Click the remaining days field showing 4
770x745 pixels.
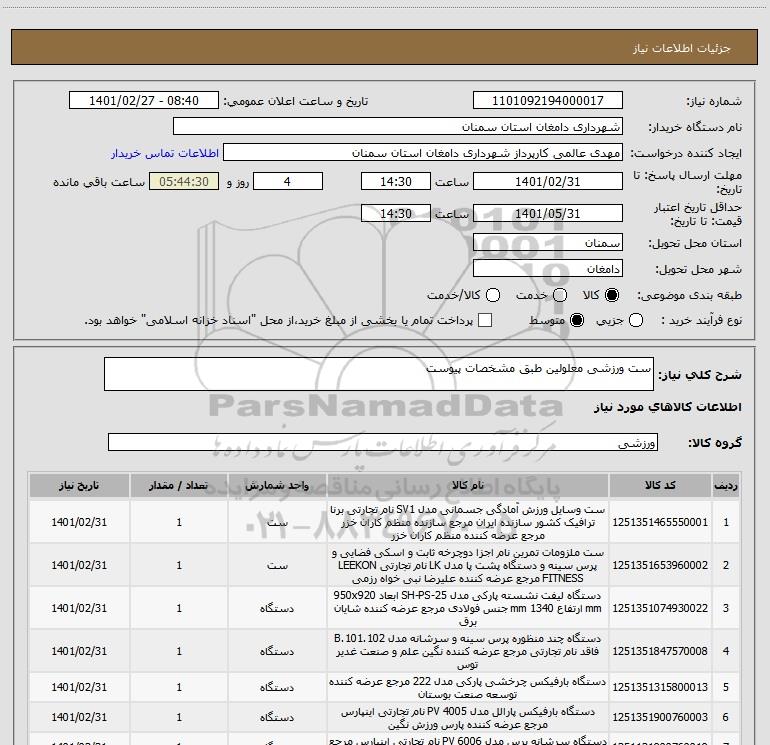[288, 181]
